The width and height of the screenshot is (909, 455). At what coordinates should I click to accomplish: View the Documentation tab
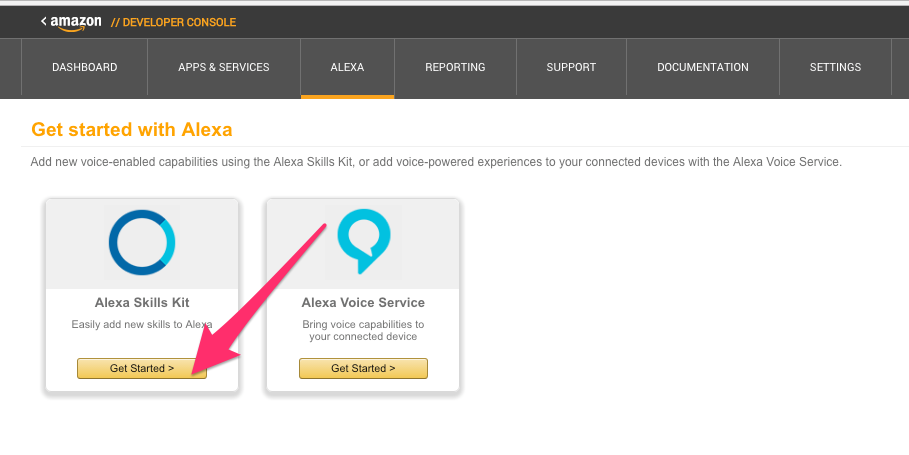click(x=703, y=68)
